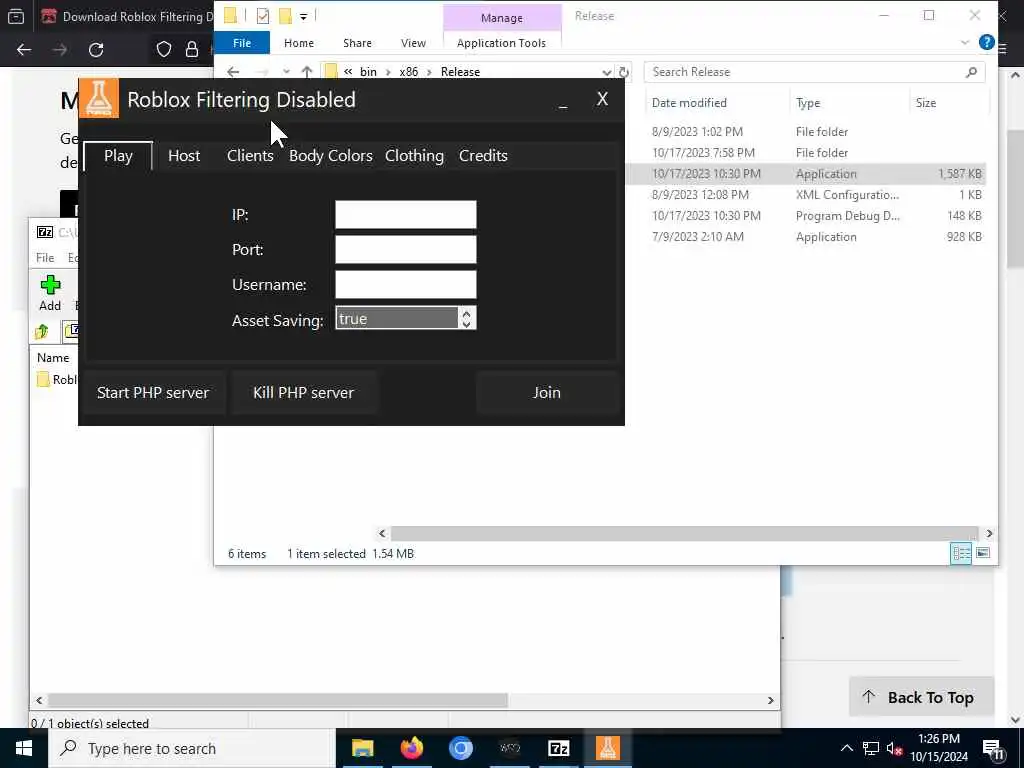The image size is (1024, 768).
Task: Click the browser shield tracking icon
Action: (x=163, y=50)
